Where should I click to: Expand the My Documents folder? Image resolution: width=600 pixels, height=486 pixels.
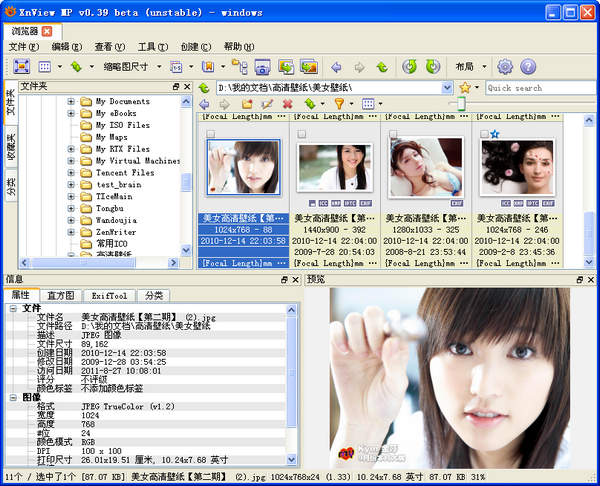coord(71,101)
